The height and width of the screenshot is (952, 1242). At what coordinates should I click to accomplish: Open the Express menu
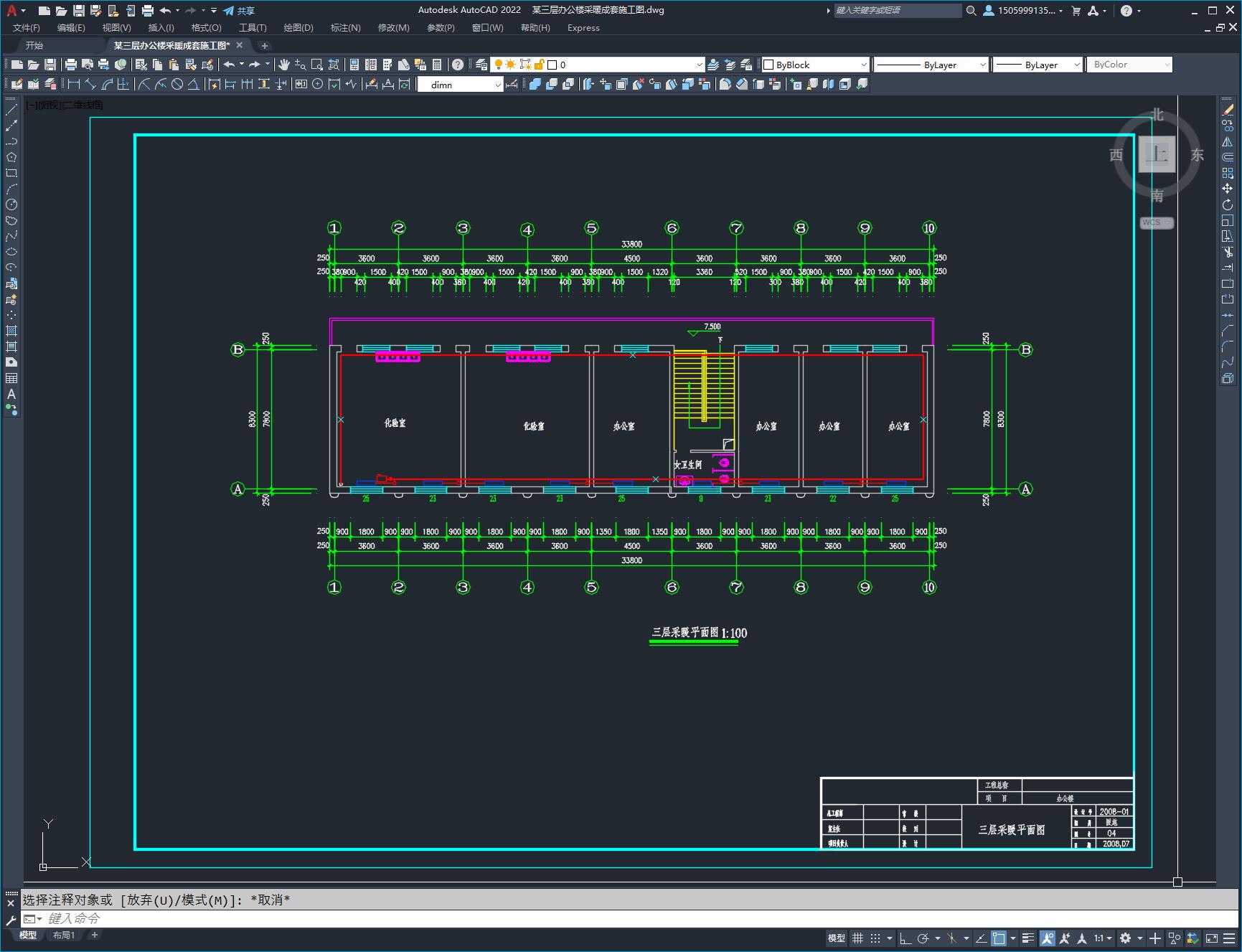[583, 28]
